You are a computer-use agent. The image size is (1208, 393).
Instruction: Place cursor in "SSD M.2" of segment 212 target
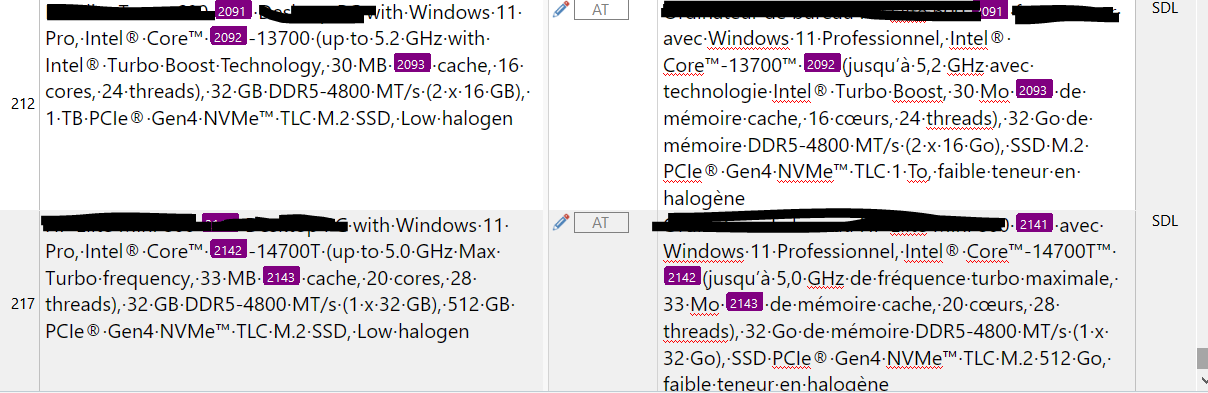(x=1047, y=146)
